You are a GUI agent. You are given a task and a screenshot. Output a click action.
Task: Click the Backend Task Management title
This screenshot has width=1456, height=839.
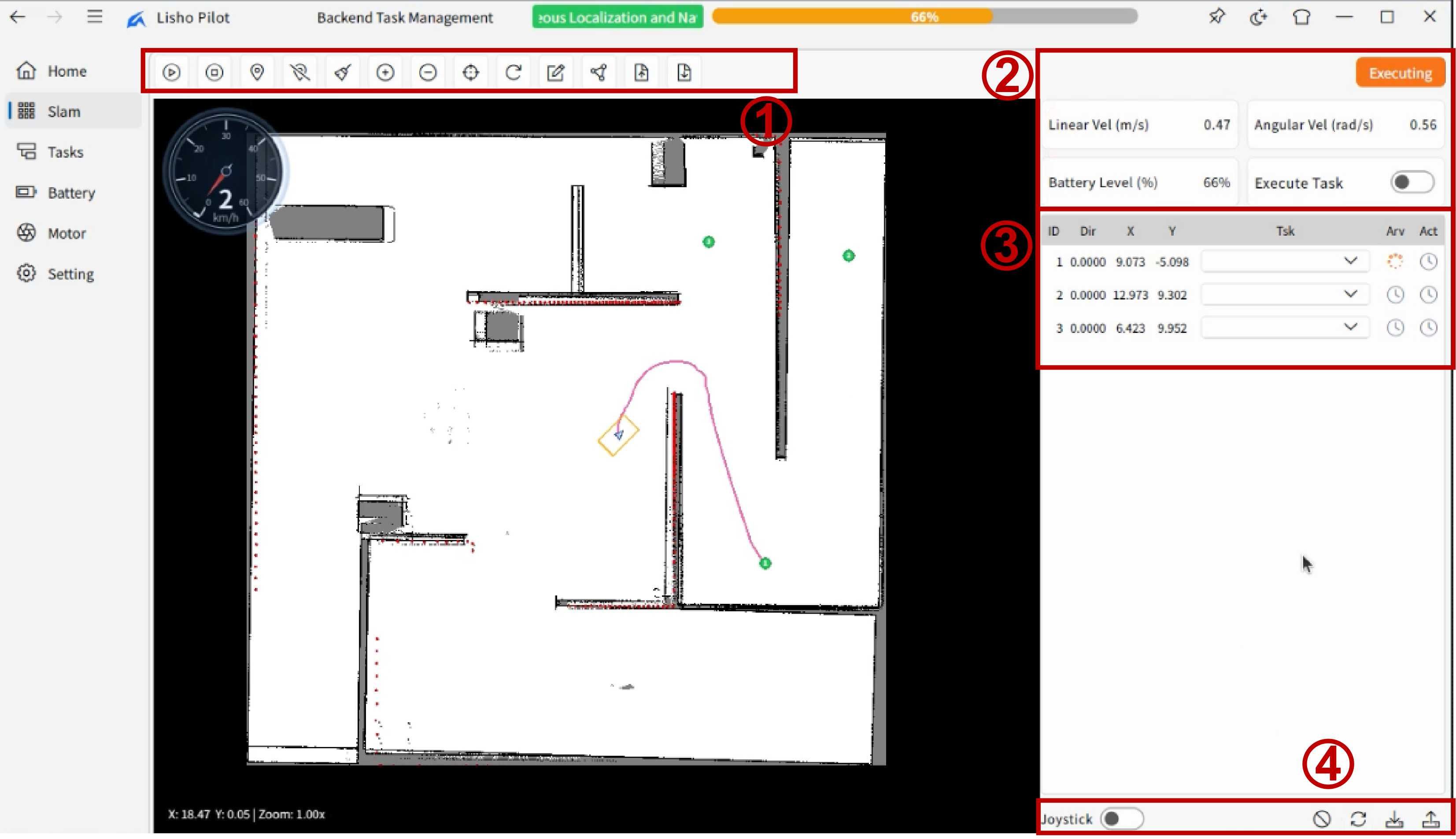coord(404,18)
